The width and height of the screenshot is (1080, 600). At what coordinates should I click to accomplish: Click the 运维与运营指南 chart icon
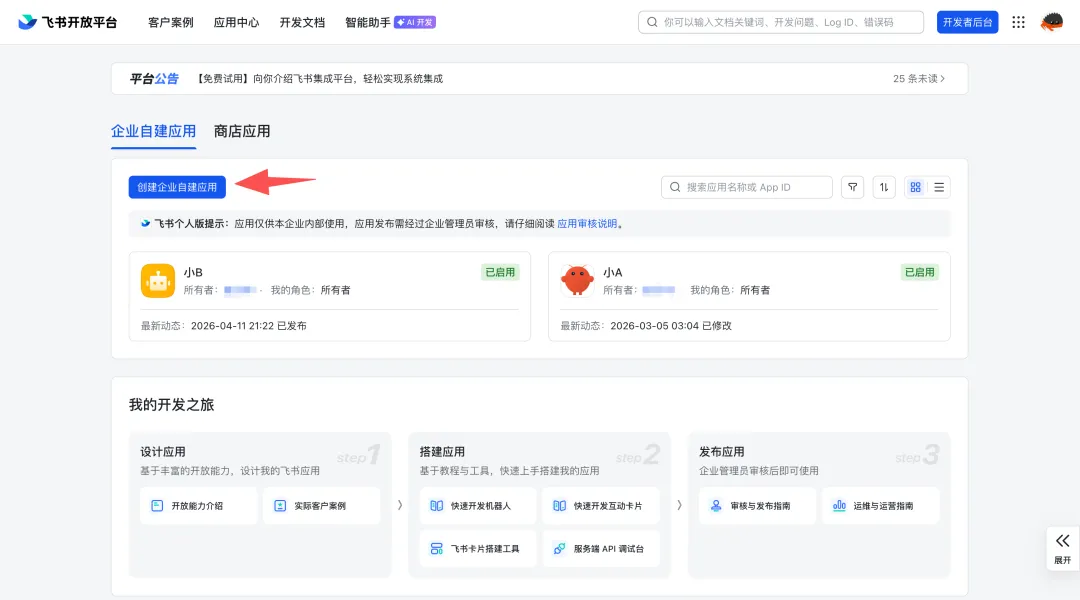(839, 506)
